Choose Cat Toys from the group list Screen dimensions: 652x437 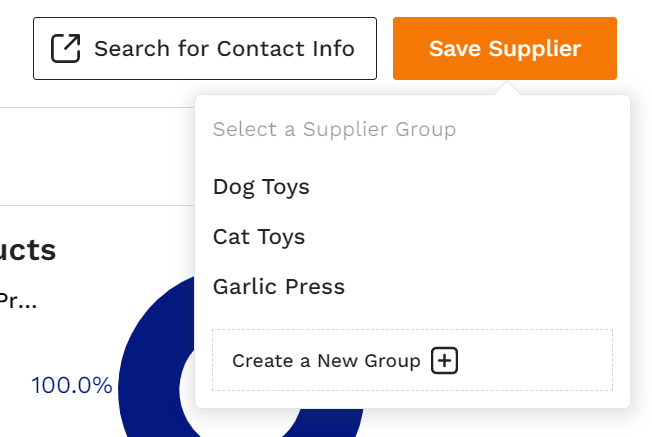(259, 237)
